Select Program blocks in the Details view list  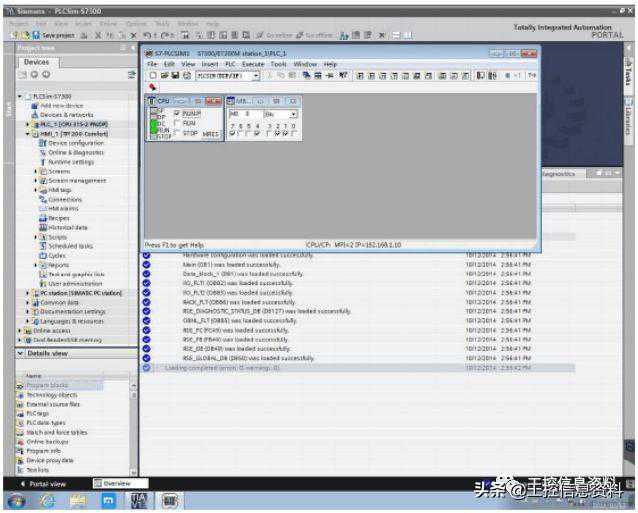45,385
